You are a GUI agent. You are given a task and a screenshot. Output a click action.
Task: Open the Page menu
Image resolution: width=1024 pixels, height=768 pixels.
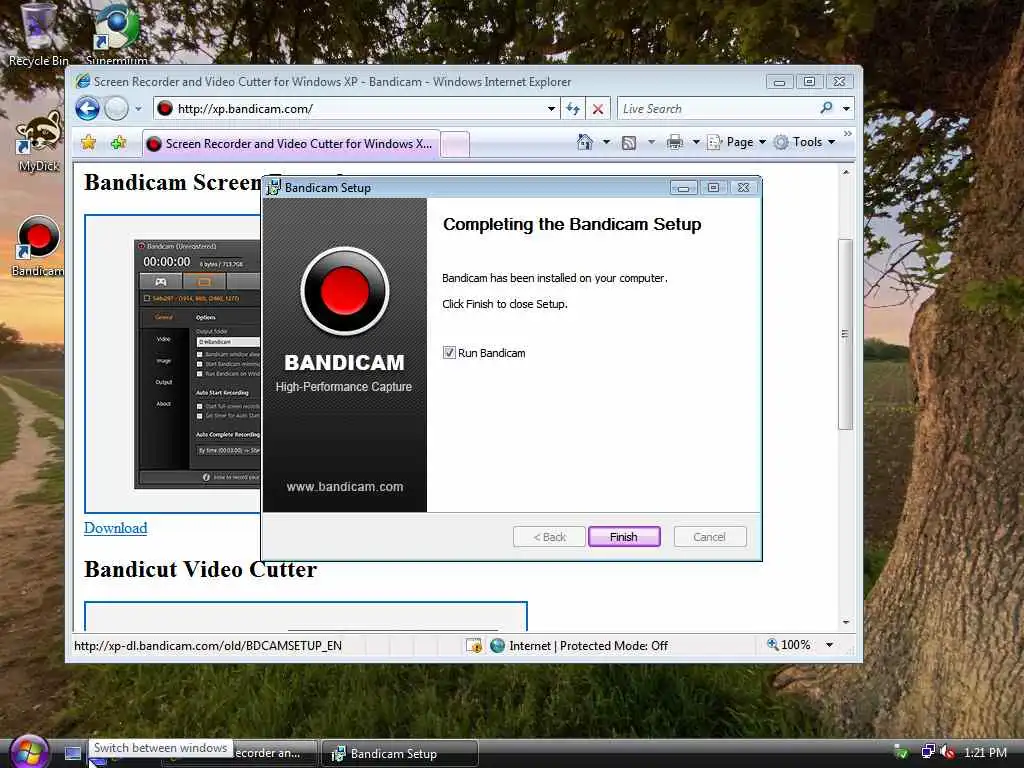737,142
